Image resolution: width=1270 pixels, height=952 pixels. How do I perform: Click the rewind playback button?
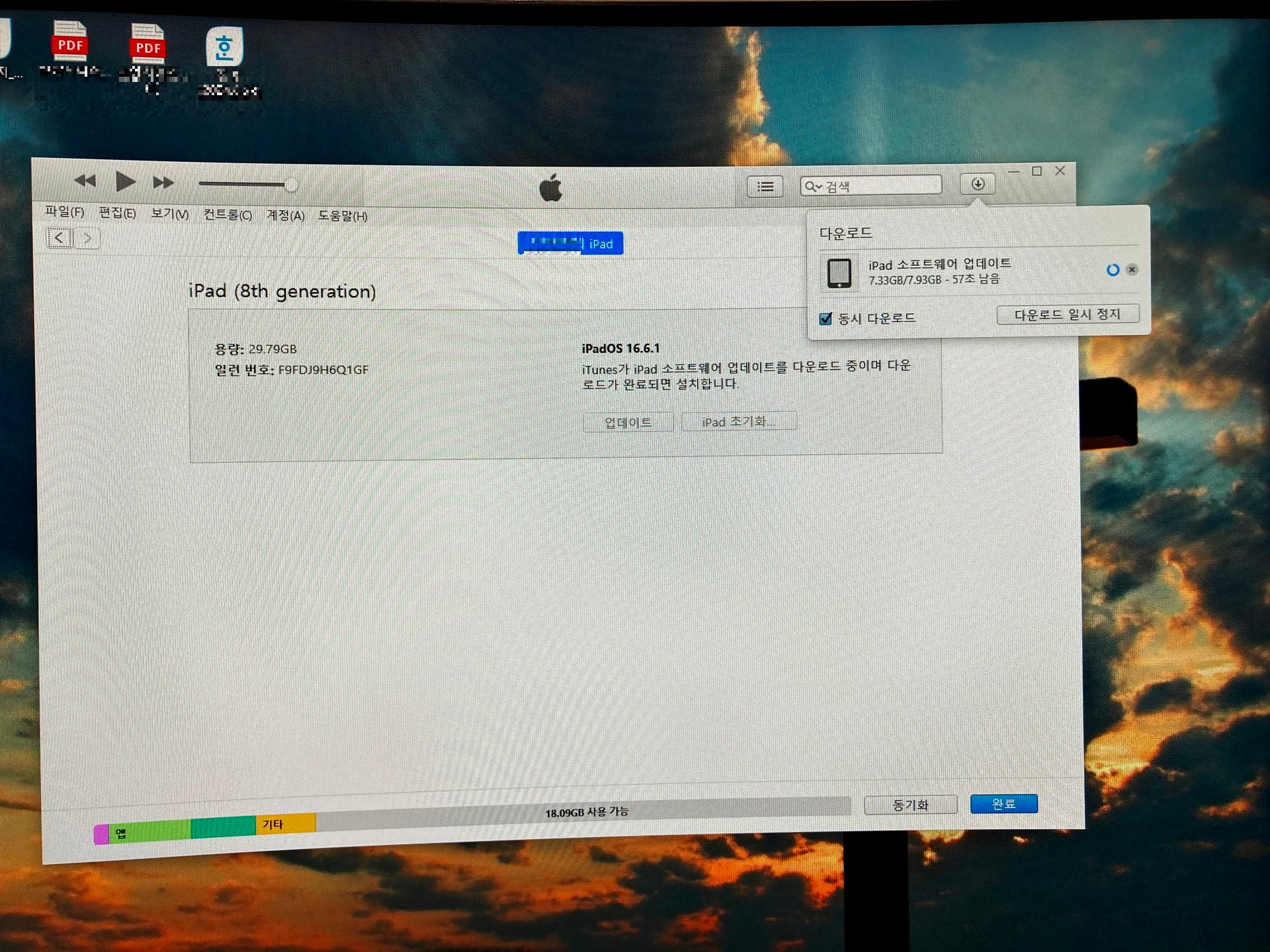coord(85,180)
